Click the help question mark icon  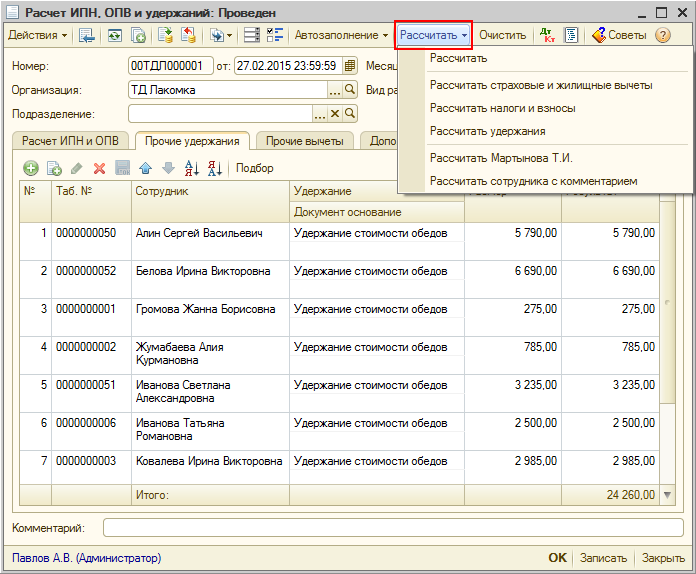[663, 35]
